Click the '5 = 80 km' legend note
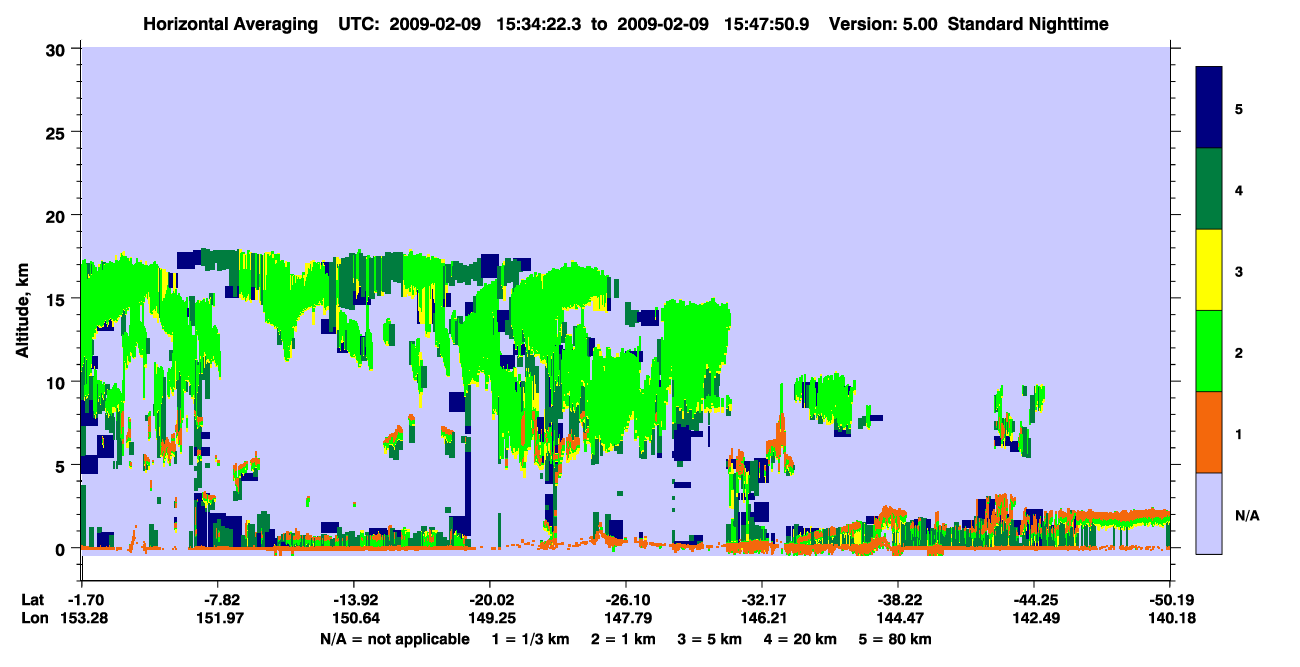 pyautogui.click(x=896, y=639)
